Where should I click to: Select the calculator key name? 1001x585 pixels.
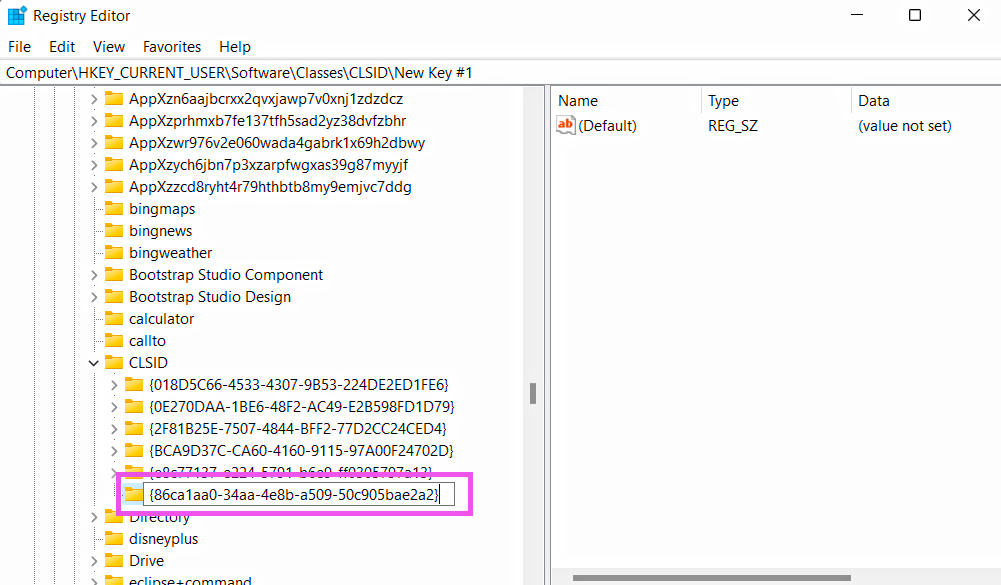pos(162,319)
